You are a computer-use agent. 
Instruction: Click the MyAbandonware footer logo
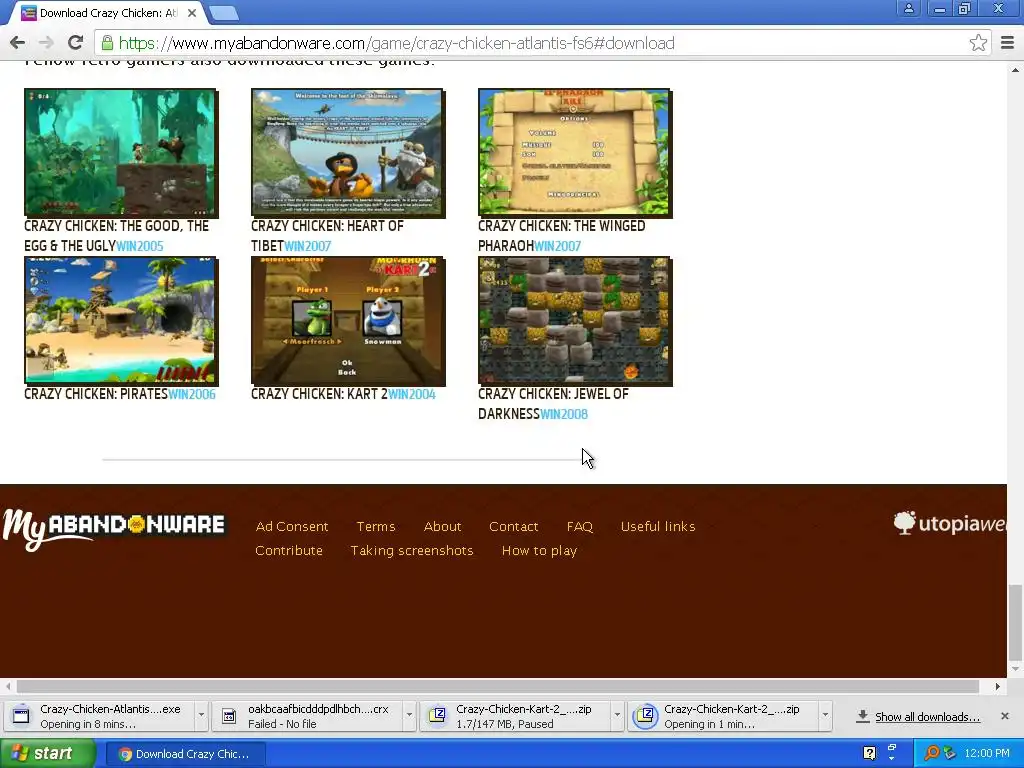pyautogui.click(x=114, y=528)
